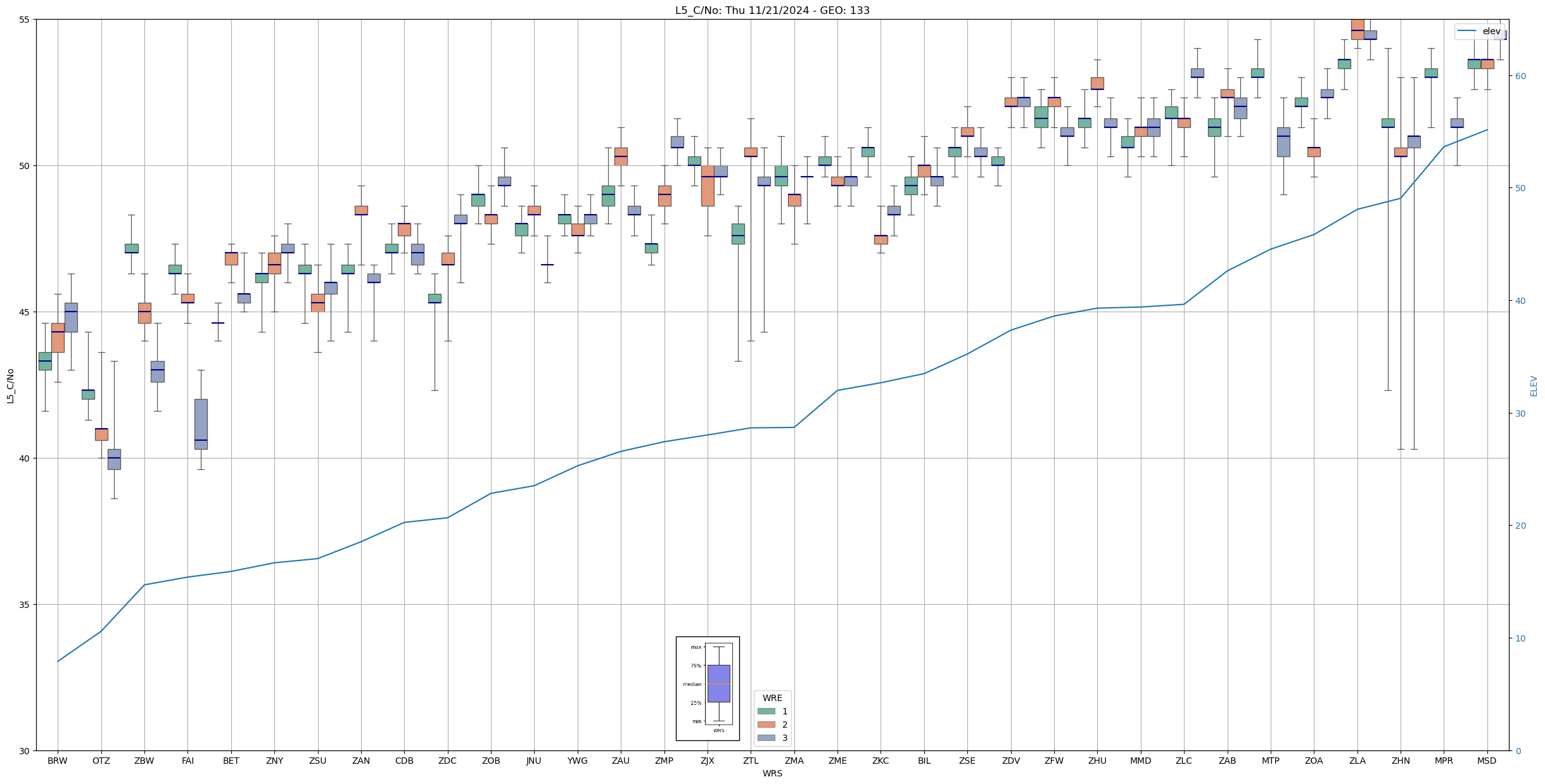Click the ELEV right axis label
1545x784 pixels.
coord(1534,386)
